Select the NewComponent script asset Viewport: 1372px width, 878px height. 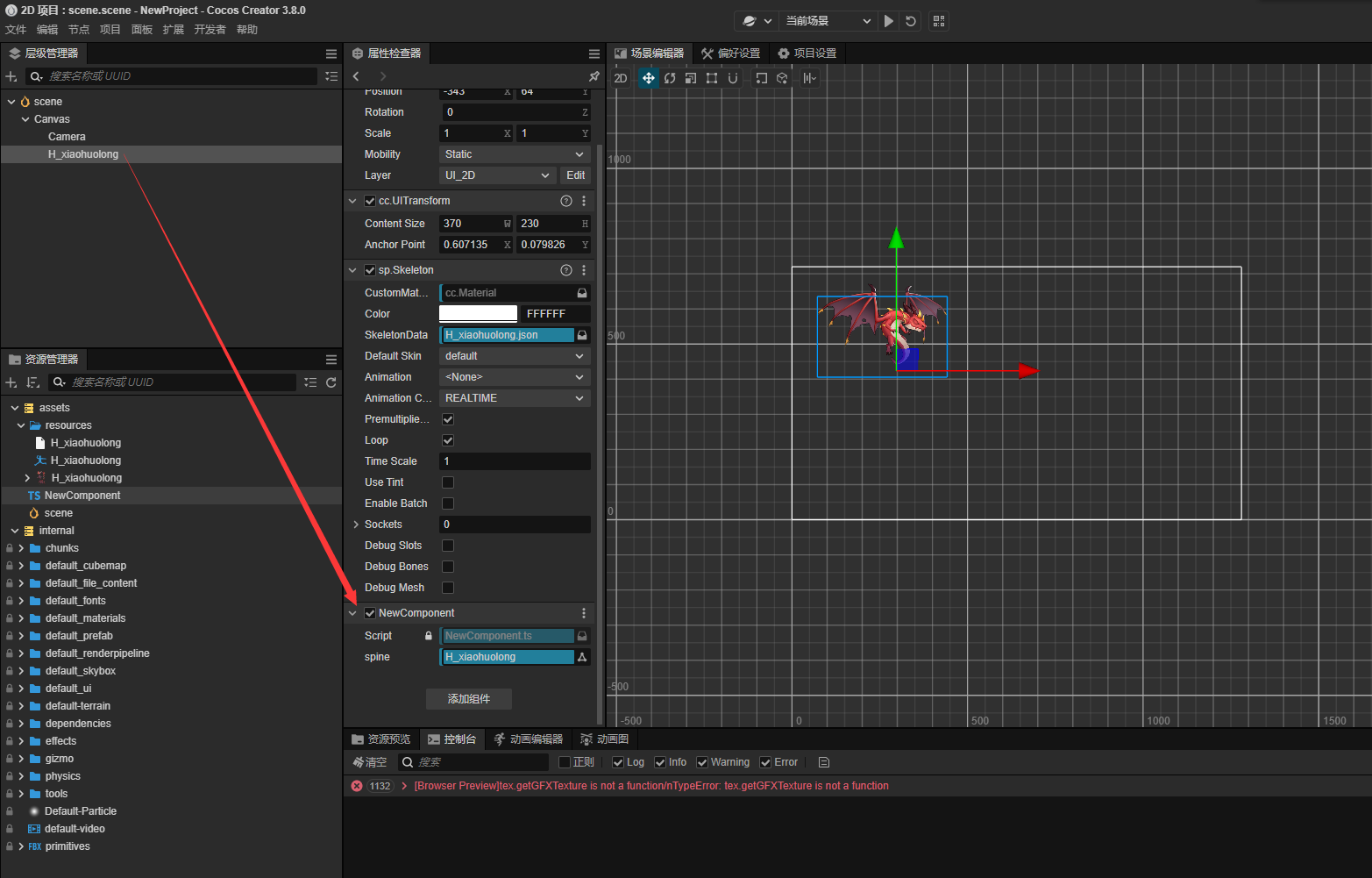pos(82,496)
